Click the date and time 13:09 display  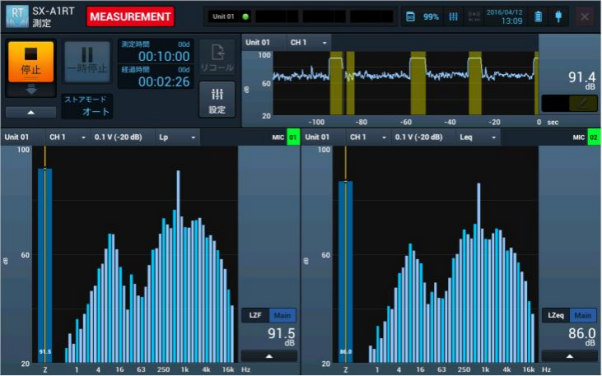coord(504,17)
